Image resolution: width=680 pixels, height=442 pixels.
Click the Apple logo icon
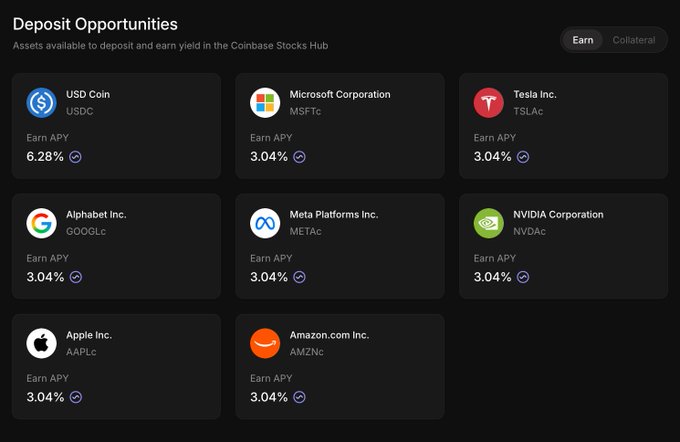pyautogui.click(x=41, y=344)
